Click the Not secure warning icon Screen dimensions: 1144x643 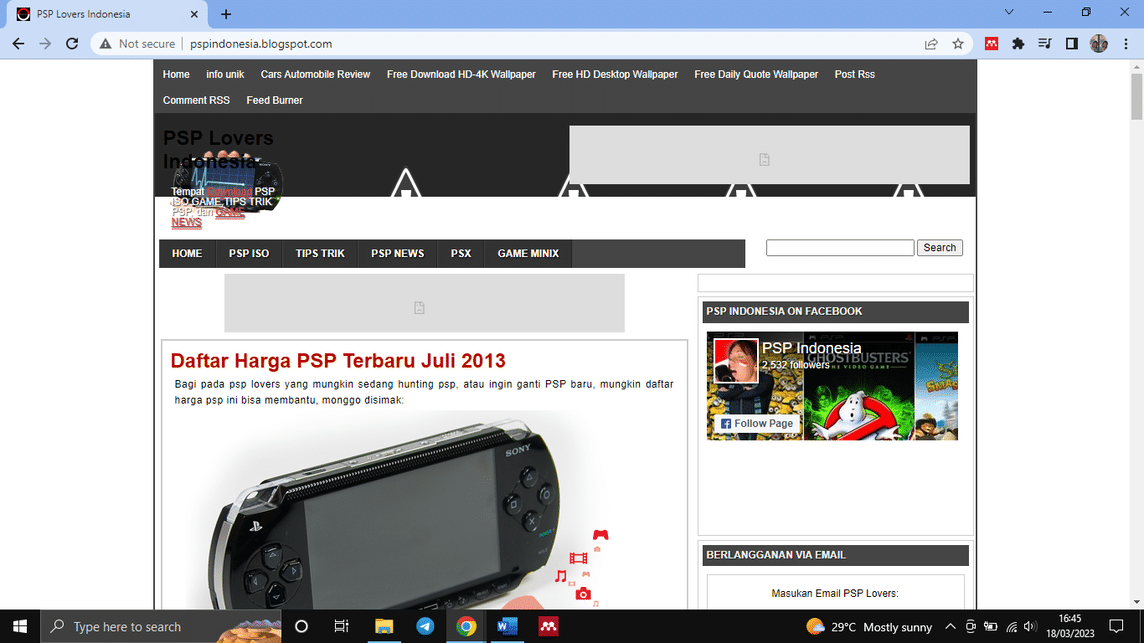click(x=106, y=44)
